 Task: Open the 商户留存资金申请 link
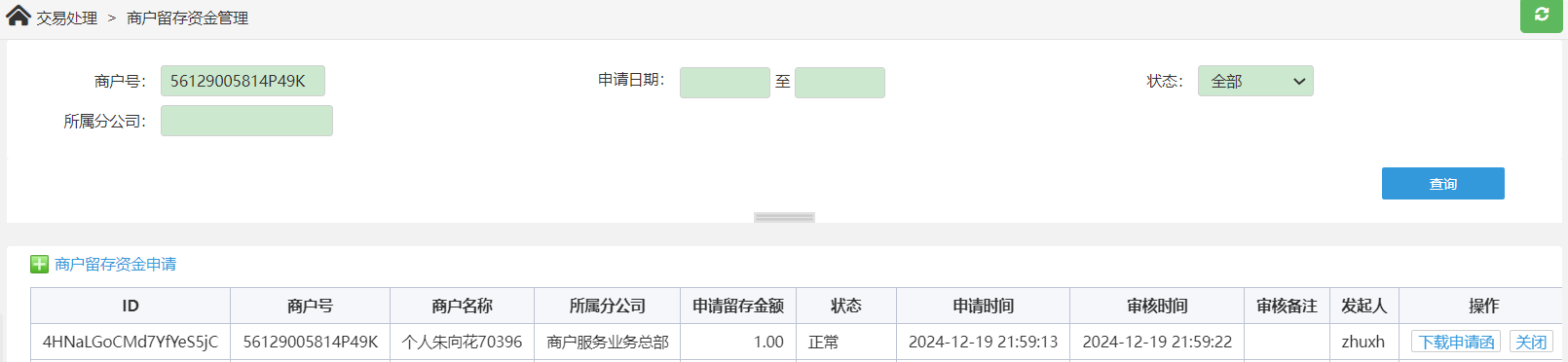point(115,264)
